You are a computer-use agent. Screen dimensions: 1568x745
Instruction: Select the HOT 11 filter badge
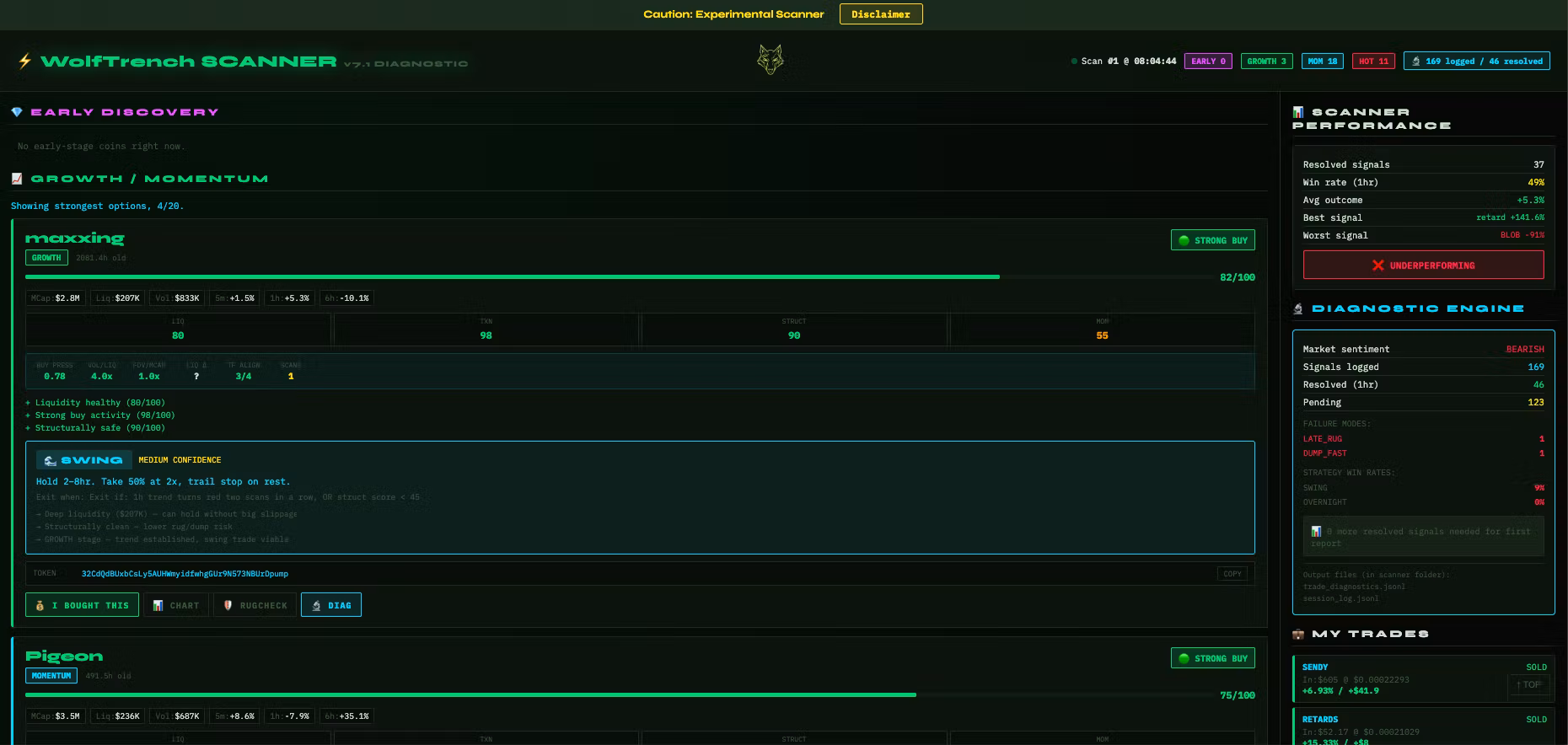pyautogui.click(x=1372, y=62)
